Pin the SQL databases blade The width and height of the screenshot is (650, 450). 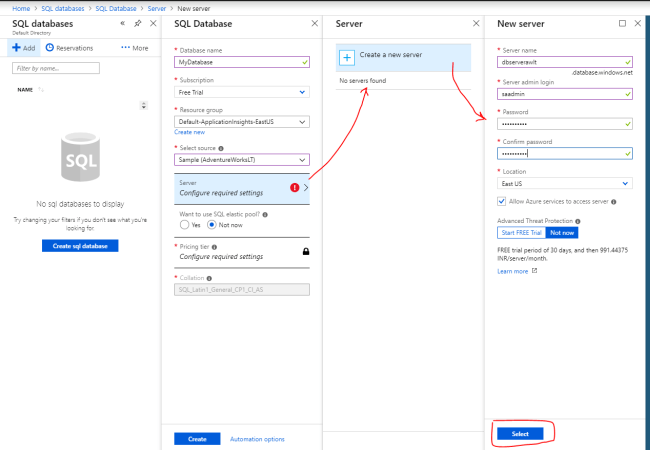pos(138,23)
